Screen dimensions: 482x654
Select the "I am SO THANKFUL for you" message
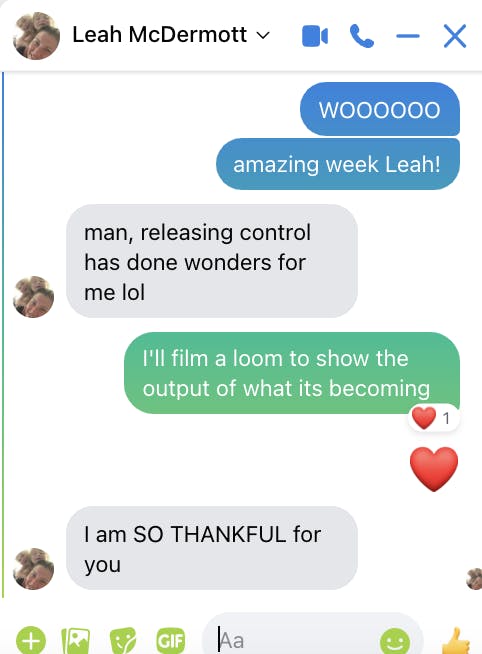click(212, 548)
